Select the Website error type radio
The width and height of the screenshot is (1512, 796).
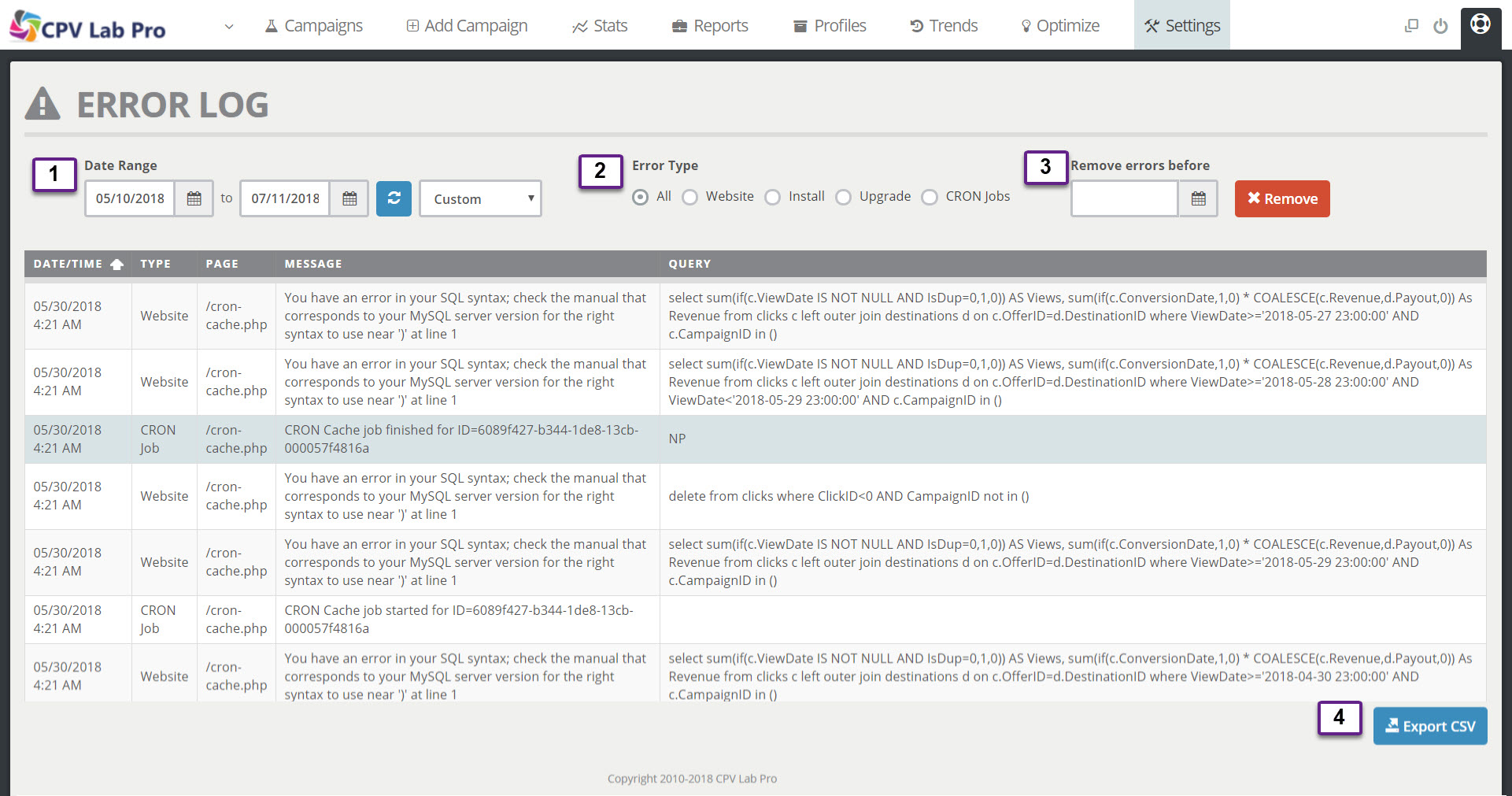(690, 197)
